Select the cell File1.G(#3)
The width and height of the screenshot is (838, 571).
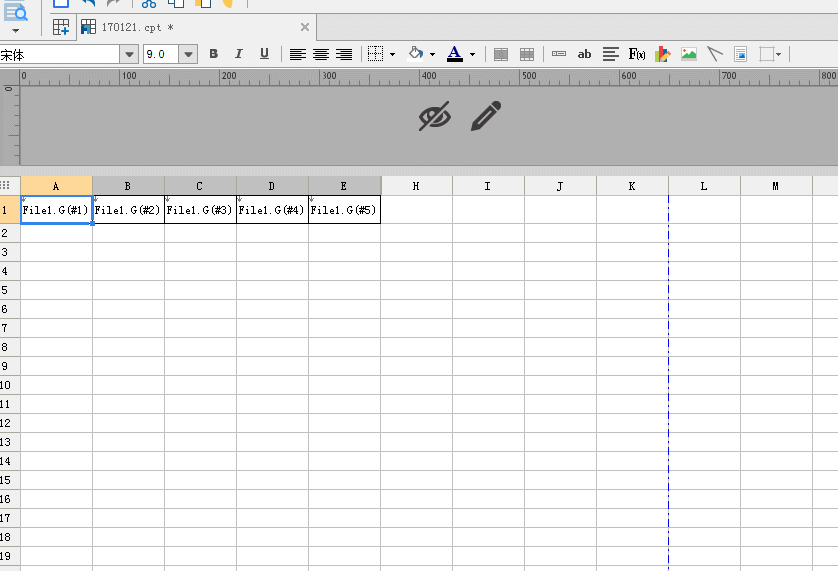click(x=200, y=210)
